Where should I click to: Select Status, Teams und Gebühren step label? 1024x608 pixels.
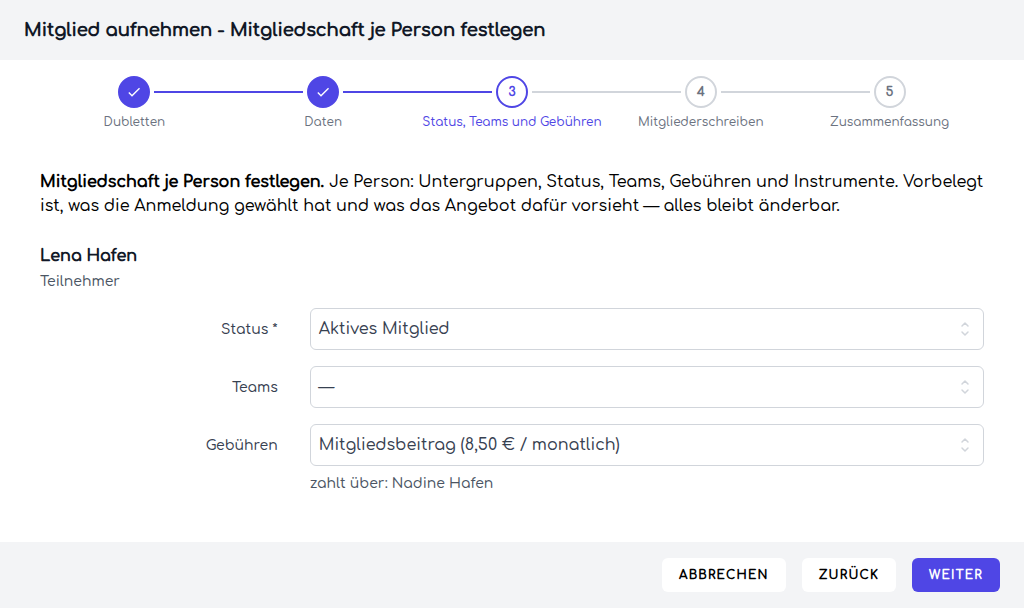click(x=511, y=121)
